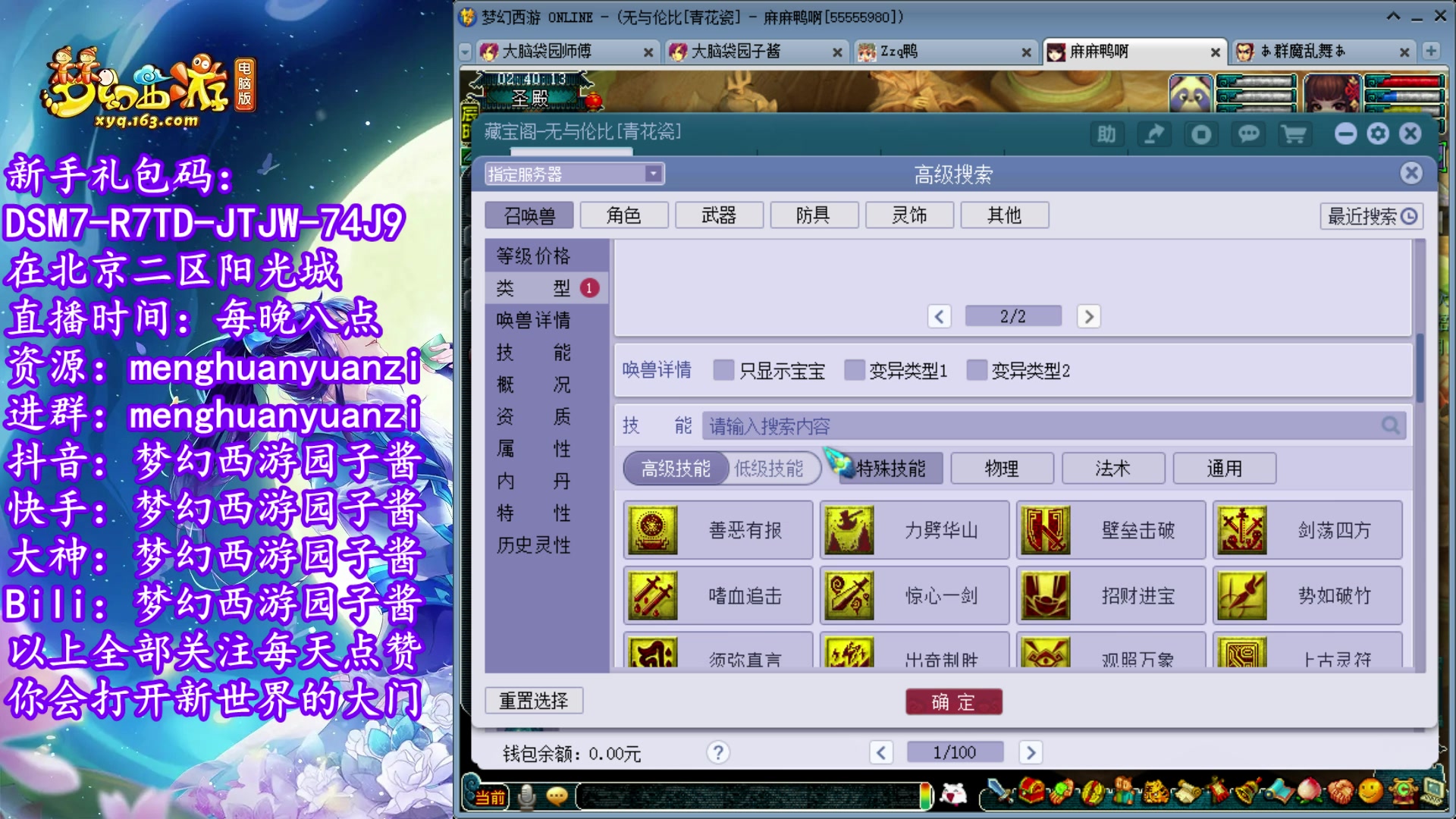1456x819 pixels.
Task: Select the 壁垒击破 skill icon
Action: 1046,530
